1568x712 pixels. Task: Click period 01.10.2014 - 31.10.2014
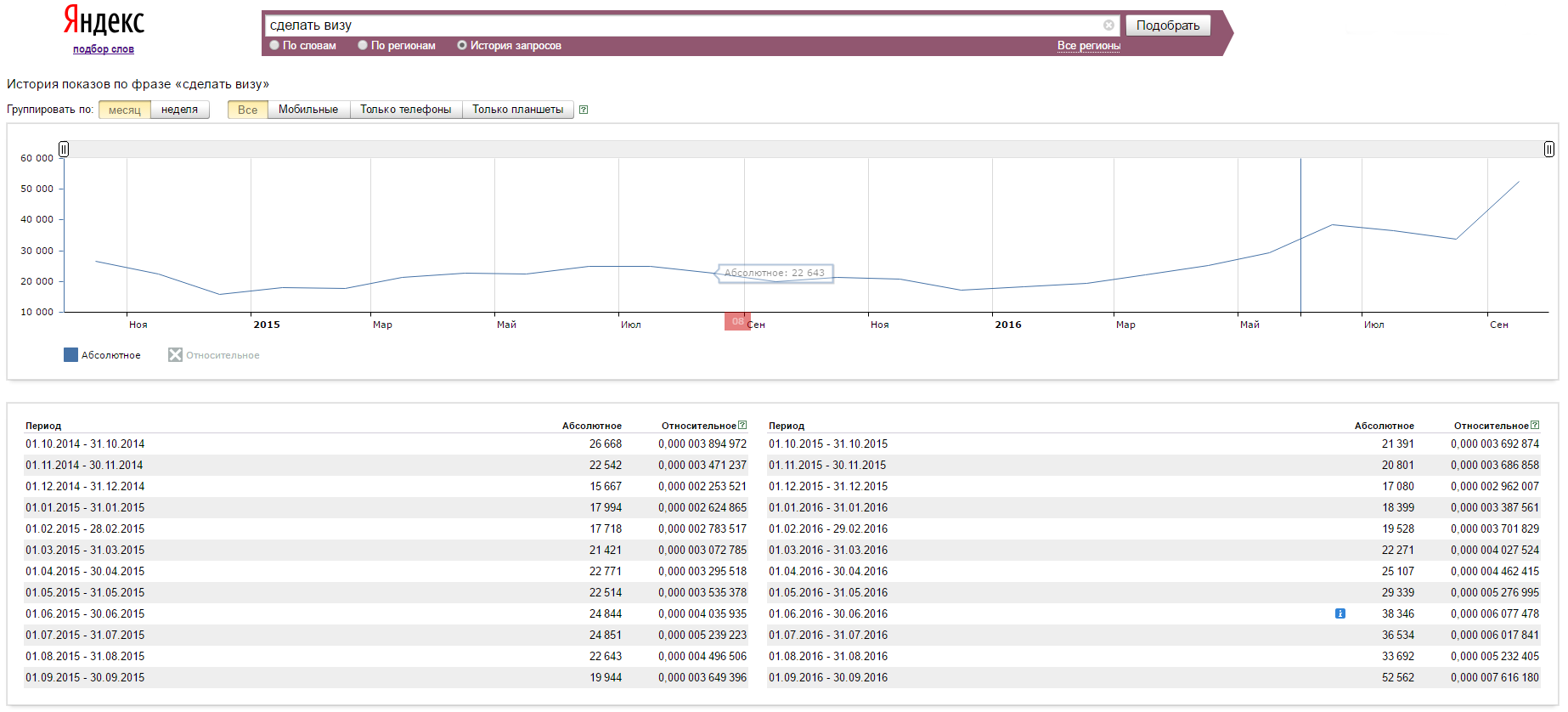point(85,444)
